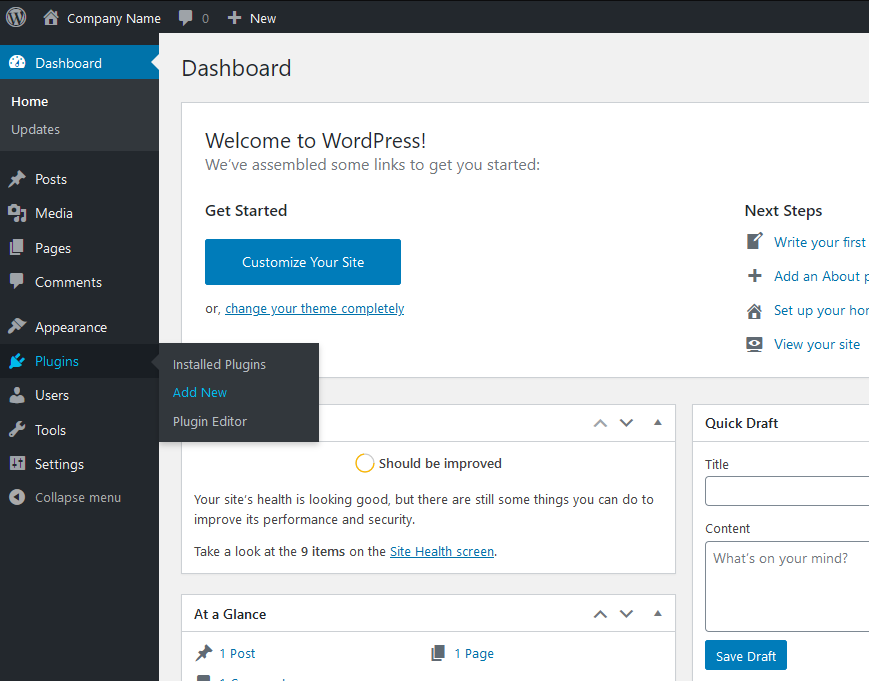Open the Media menu label
This screenshot has height=681, width=869.
pyautogui.click(x=54, y=213)
